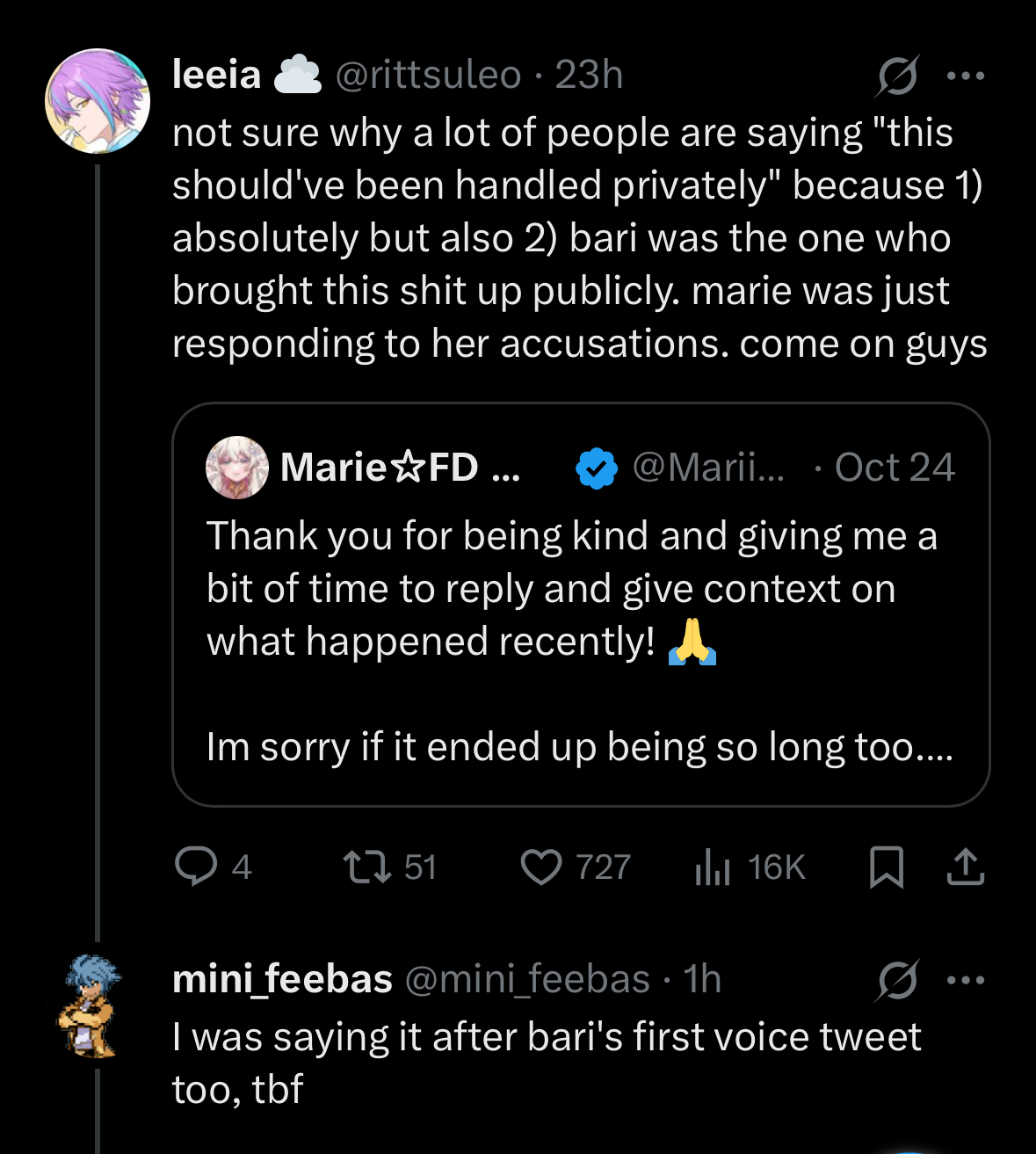The height and width of the screenshot is (1154, 1036).
Task: Open leeia's profile picture
Action: (x=98, y=101)
